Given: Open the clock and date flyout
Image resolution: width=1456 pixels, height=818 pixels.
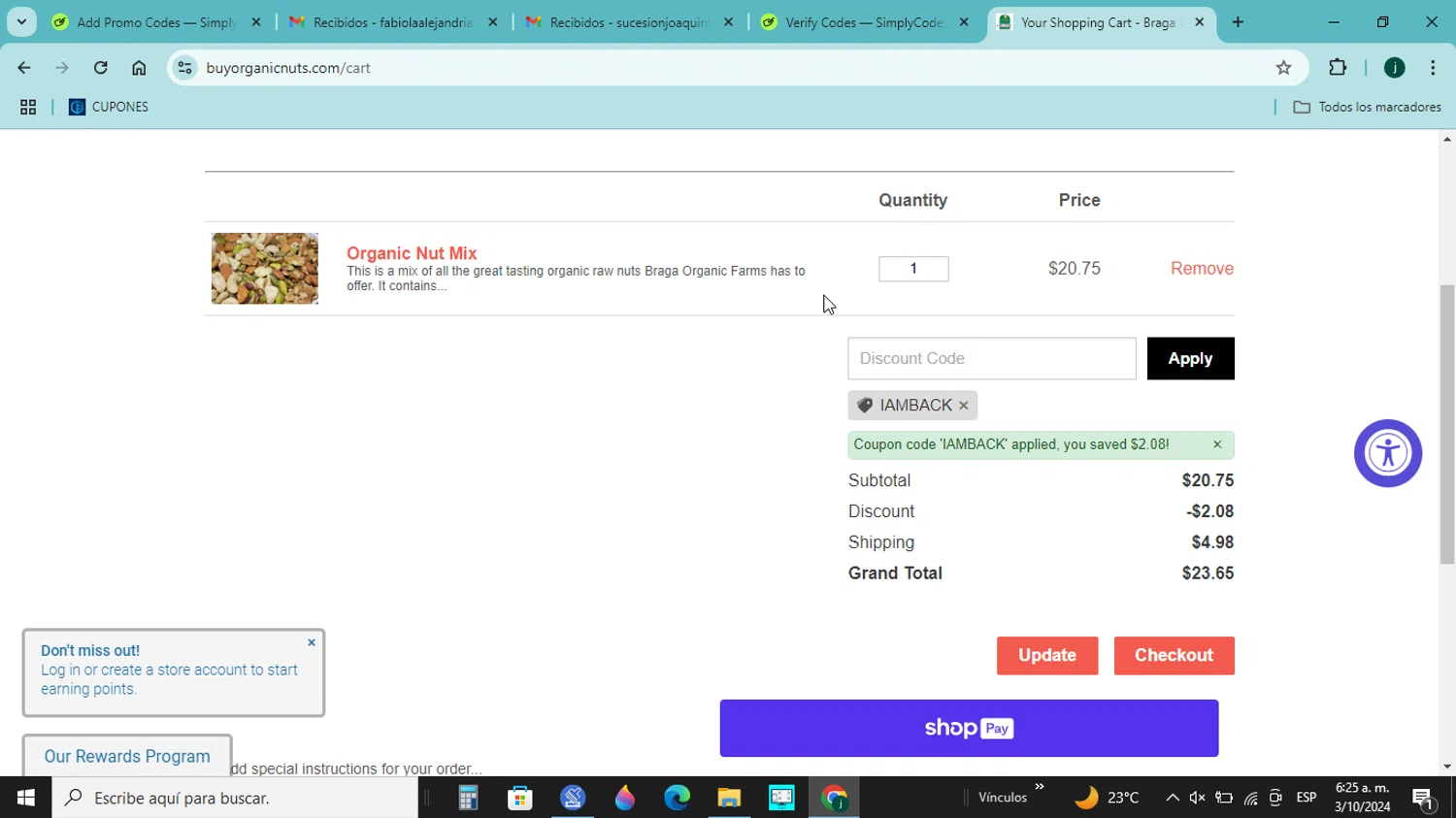Looking at the screenshot, I should (1363, 798).
